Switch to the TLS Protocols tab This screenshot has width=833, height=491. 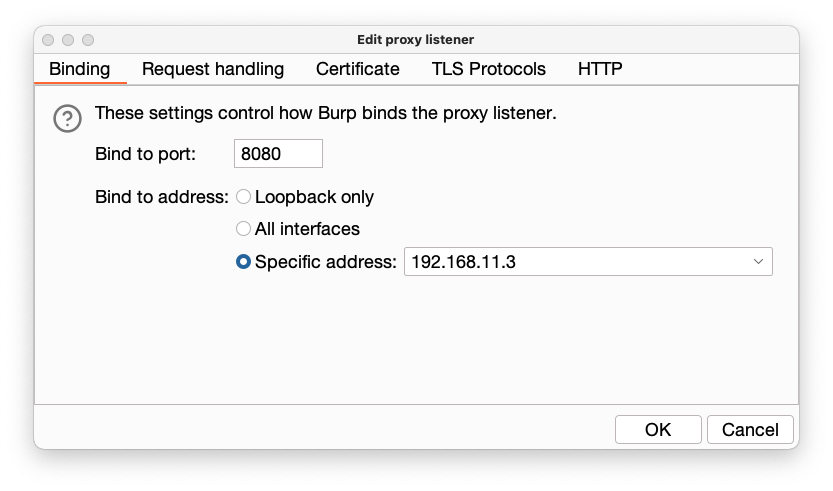point(489,69)
